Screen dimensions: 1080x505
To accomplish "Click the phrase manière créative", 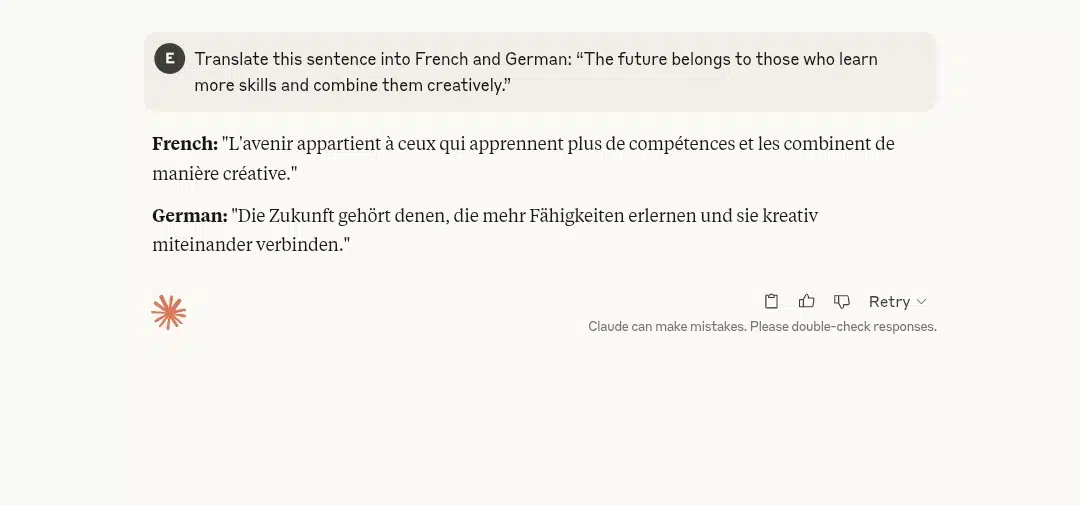I will [x=222, y=174].
